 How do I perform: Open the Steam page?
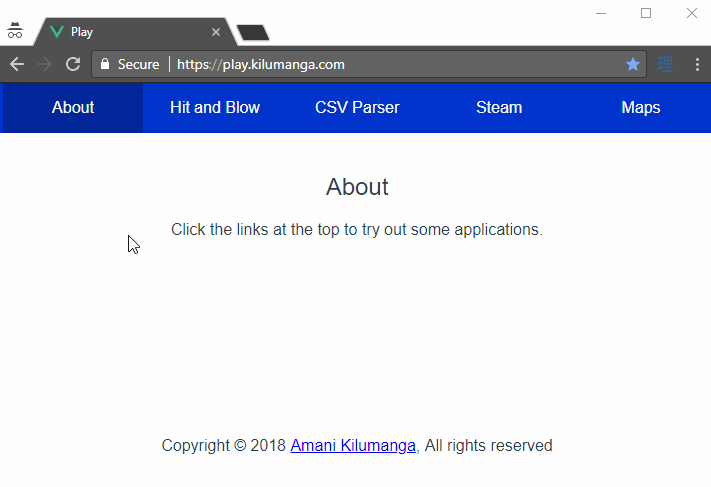click(x=499, y=107)
